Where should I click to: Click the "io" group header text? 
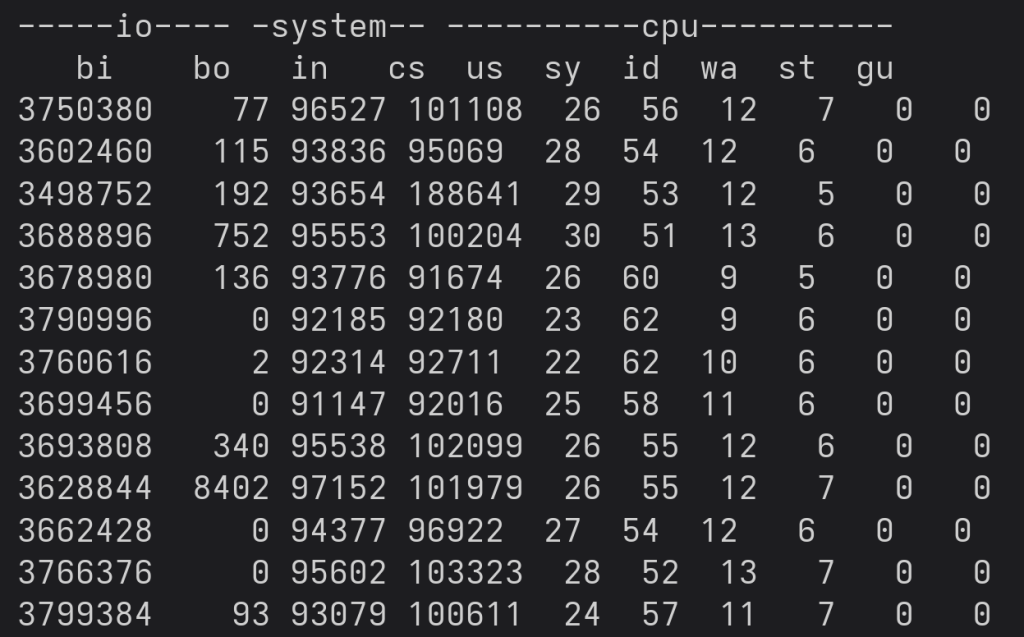tap(135, 27)
